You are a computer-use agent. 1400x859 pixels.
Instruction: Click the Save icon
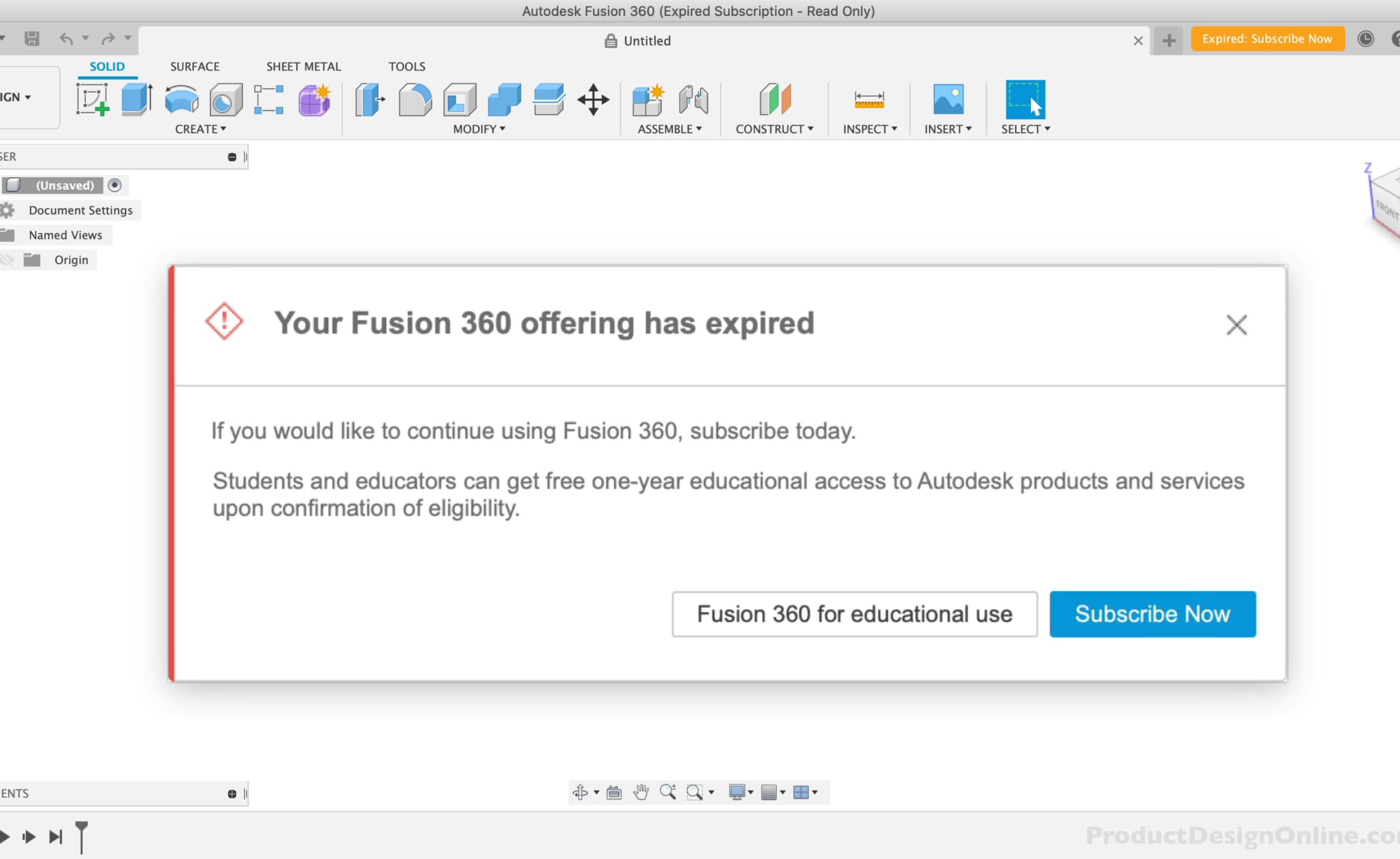32,39
